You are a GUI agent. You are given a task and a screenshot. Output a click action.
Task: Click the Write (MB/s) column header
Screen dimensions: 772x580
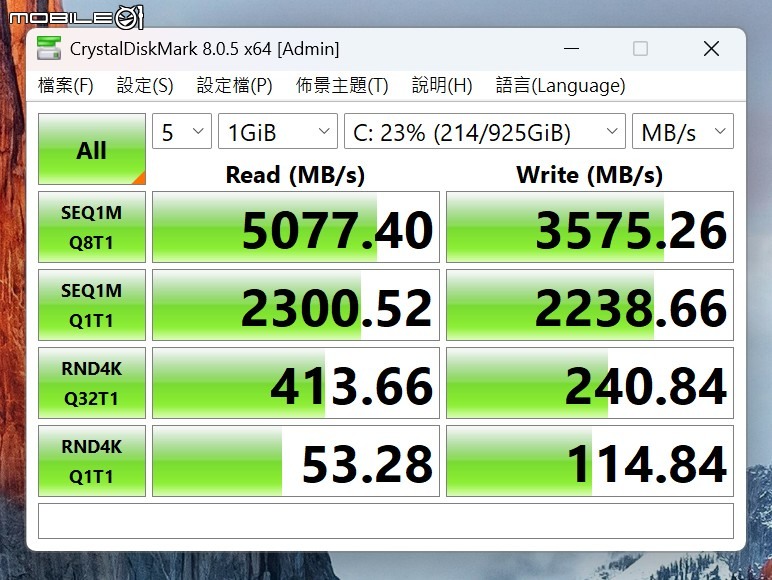pos(589,175)
